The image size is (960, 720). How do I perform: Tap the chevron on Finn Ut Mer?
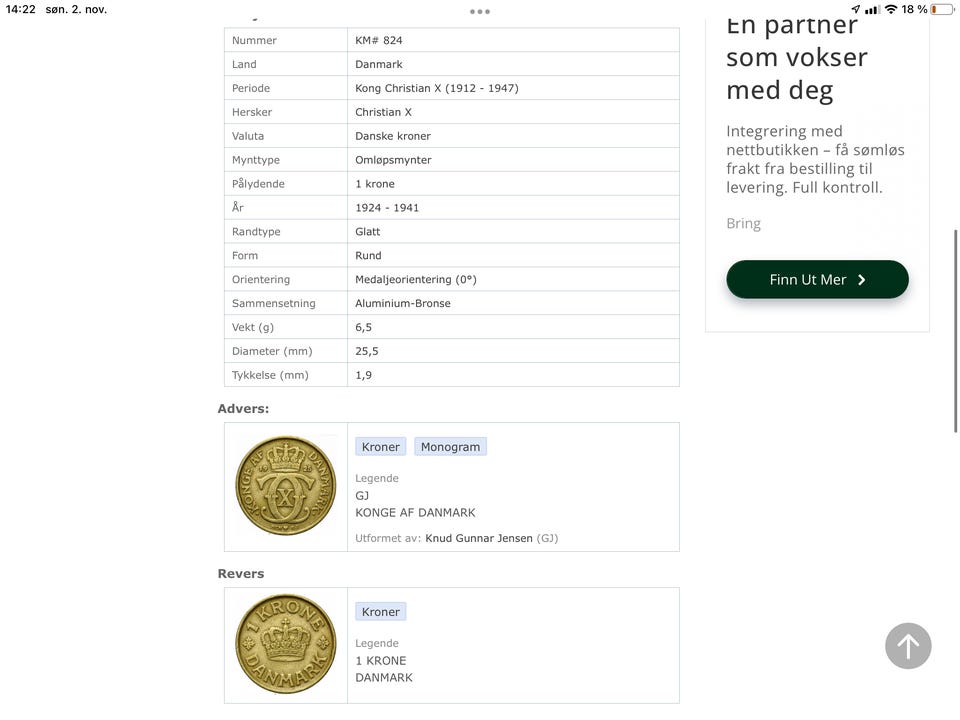(861, 280)
